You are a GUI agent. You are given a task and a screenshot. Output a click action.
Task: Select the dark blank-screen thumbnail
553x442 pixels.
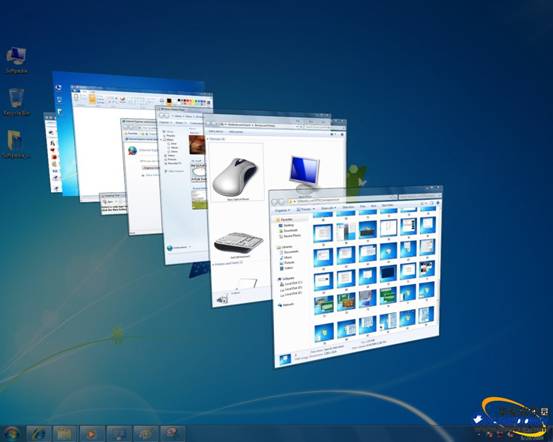coord(388,273)
